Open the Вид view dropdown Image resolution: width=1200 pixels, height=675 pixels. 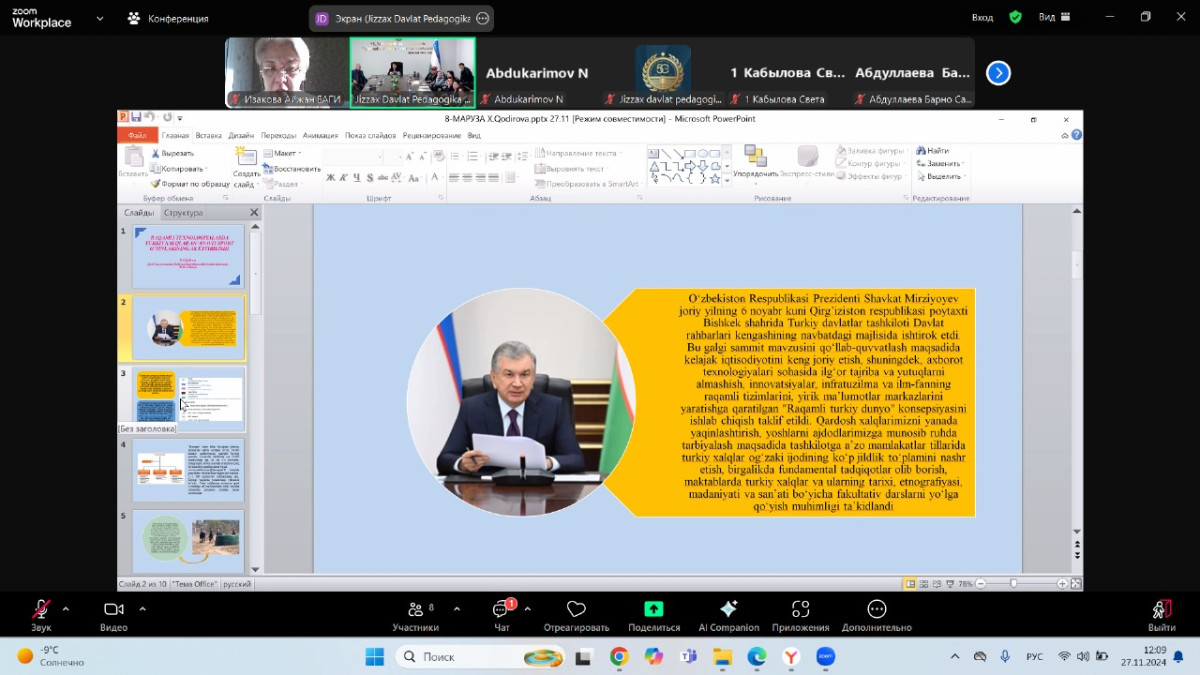(1054, 17)
